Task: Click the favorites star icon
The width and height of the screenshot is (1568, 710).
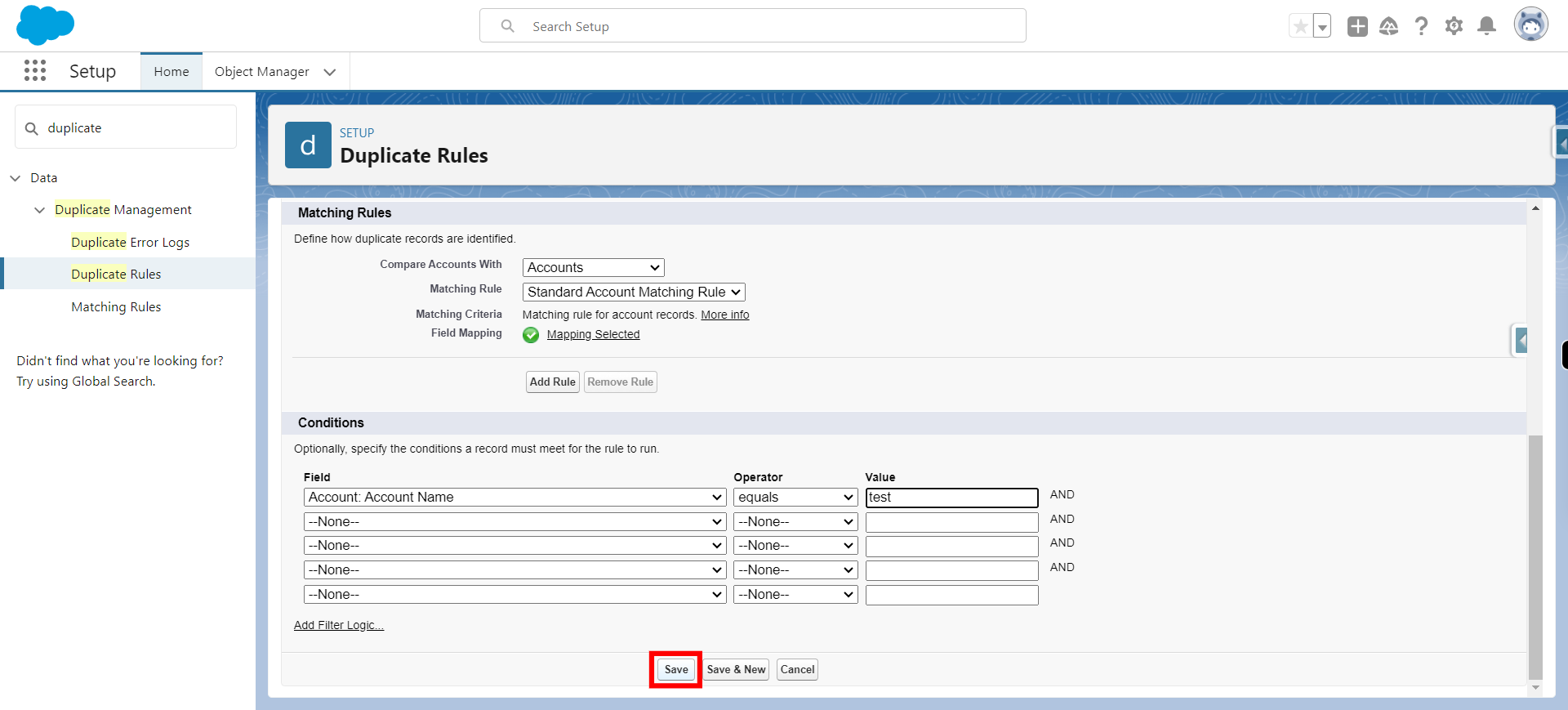Action: pos(1300,26)
